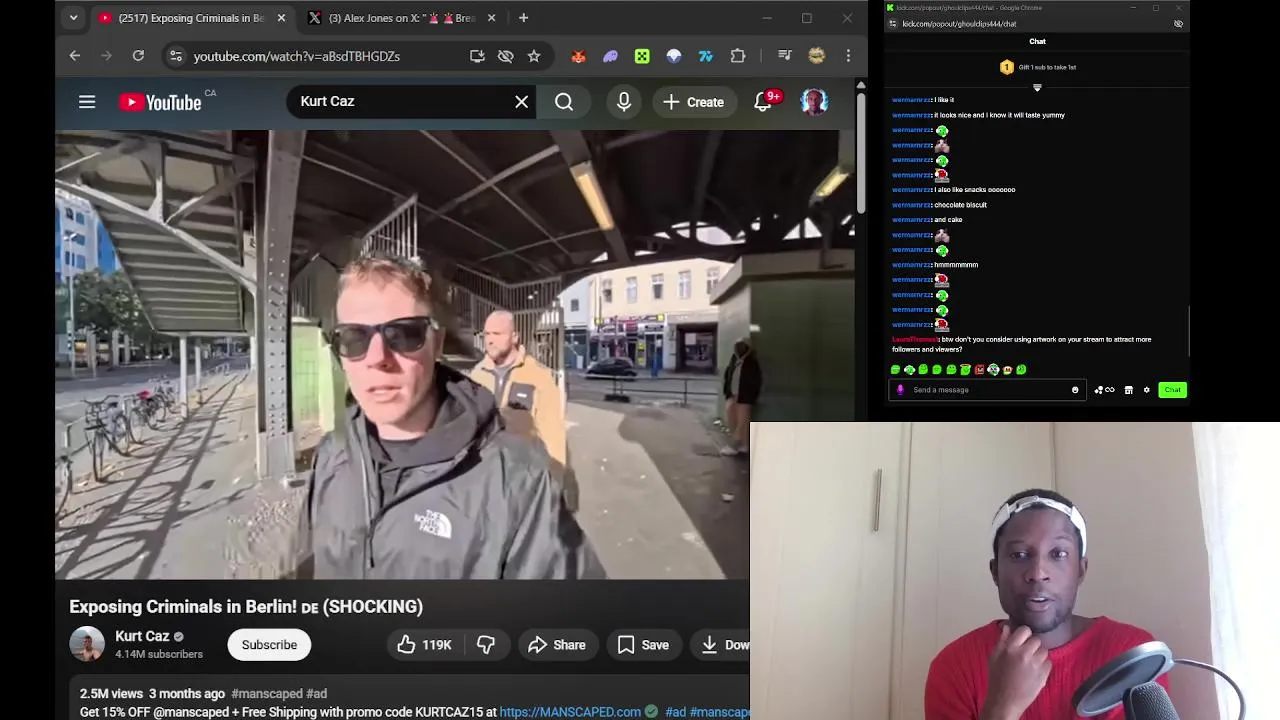Viewport: 1280px width, 720px height.
Task: Open the #manscaped hashtag link
Action: point(266,693)
